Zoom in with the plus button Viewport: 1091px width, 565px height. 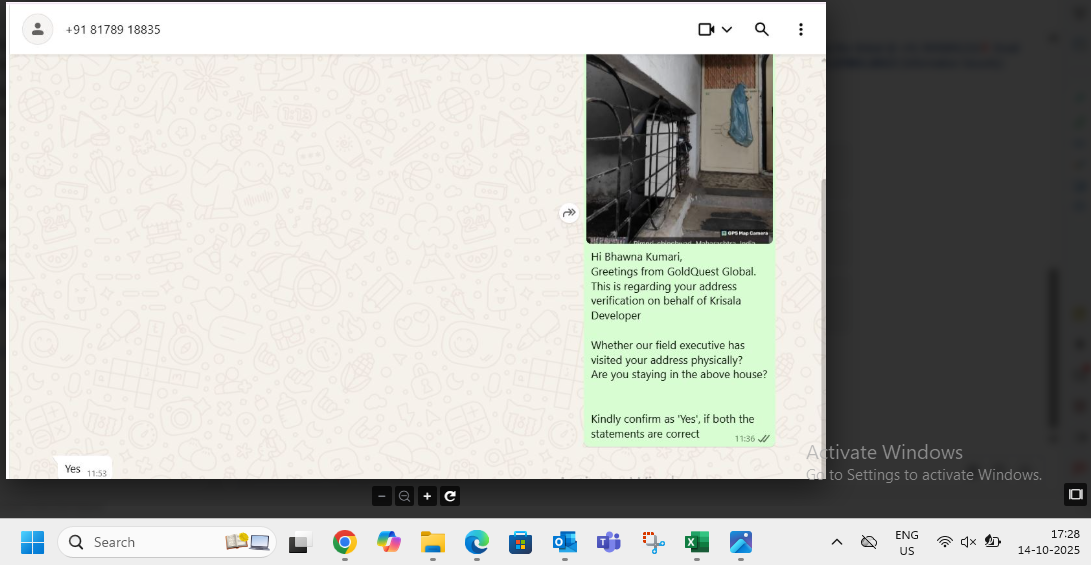[x=427, y=496]
